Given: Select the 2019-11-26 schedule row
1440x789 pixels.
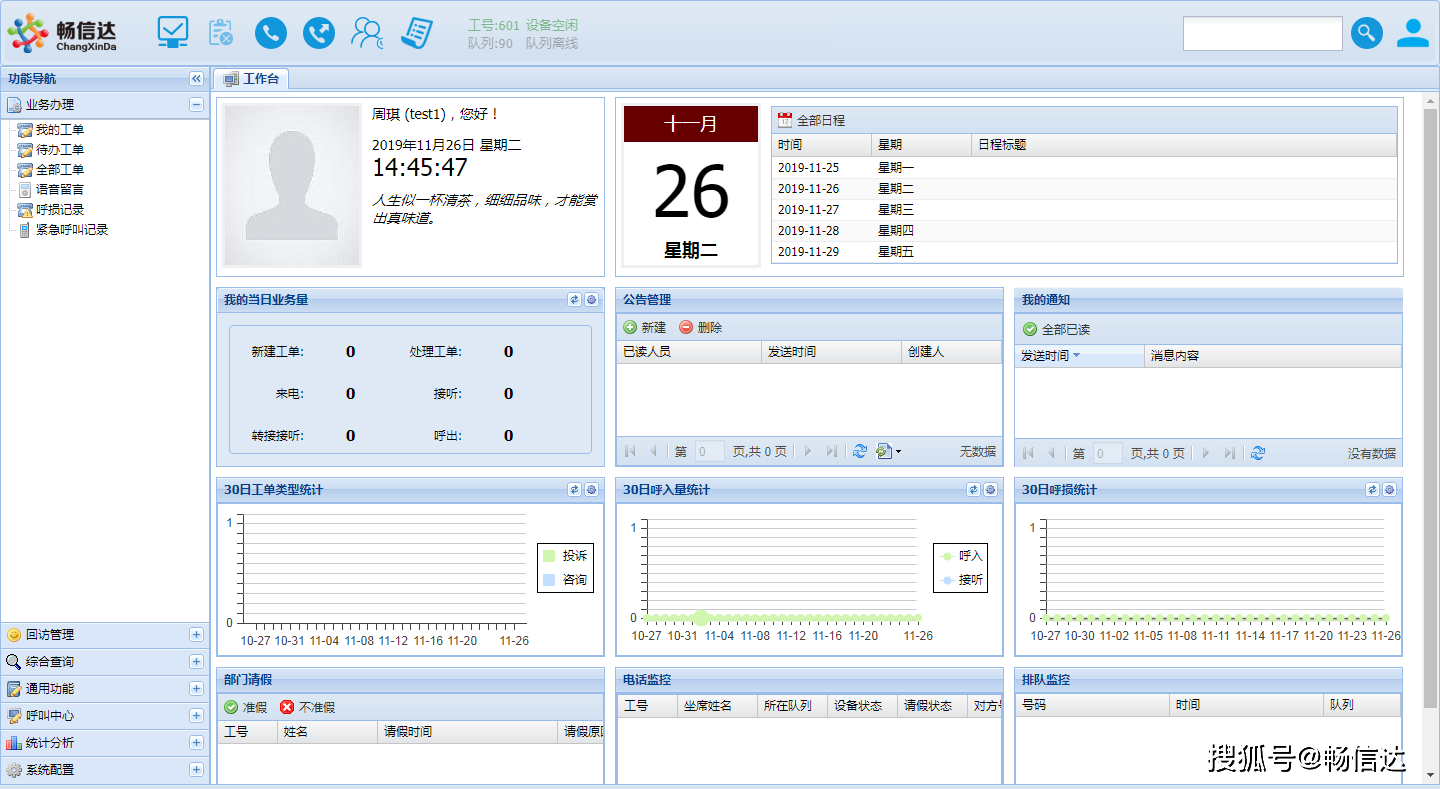Looking at the screenshot, I should pyautogui.click(x=1084, y=189).
